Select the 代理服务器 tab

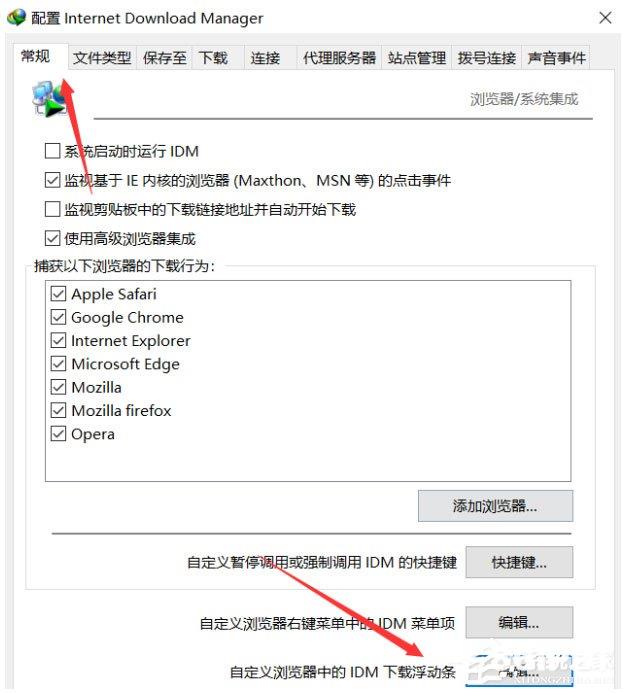pos(339,58)
